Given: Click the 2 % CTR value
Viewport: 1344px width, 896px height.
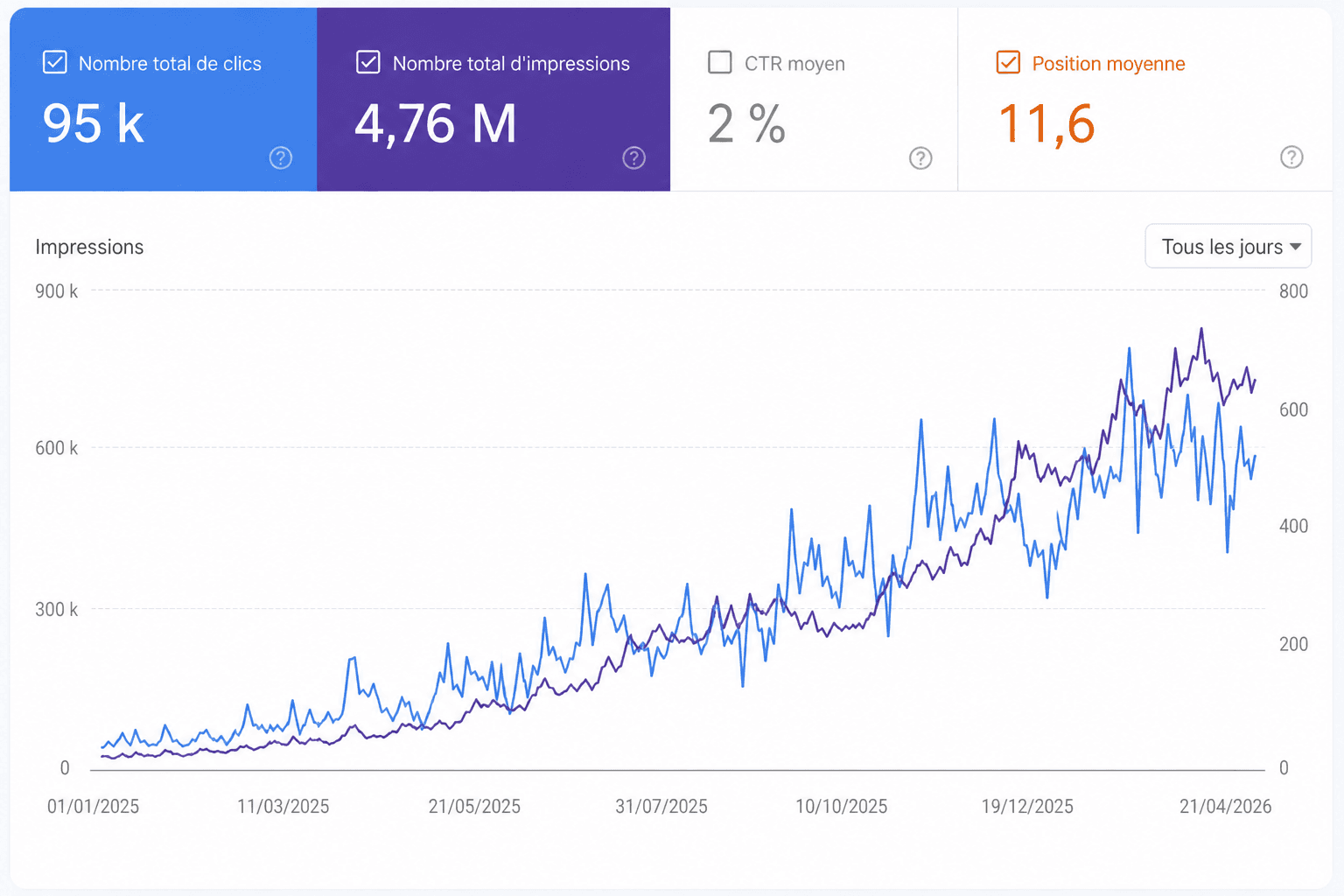Looking at the screenshot, I should tap(746, 123).
